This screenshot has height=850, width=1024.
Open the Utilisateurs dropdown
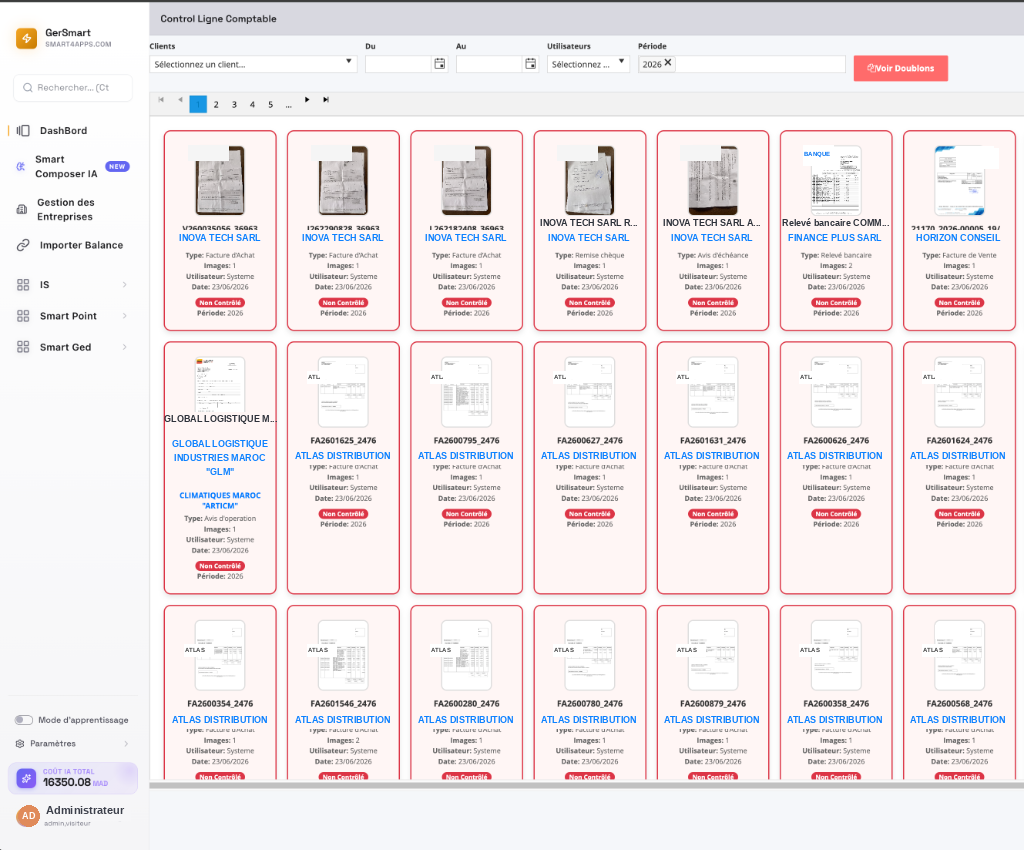pos(588,64)
